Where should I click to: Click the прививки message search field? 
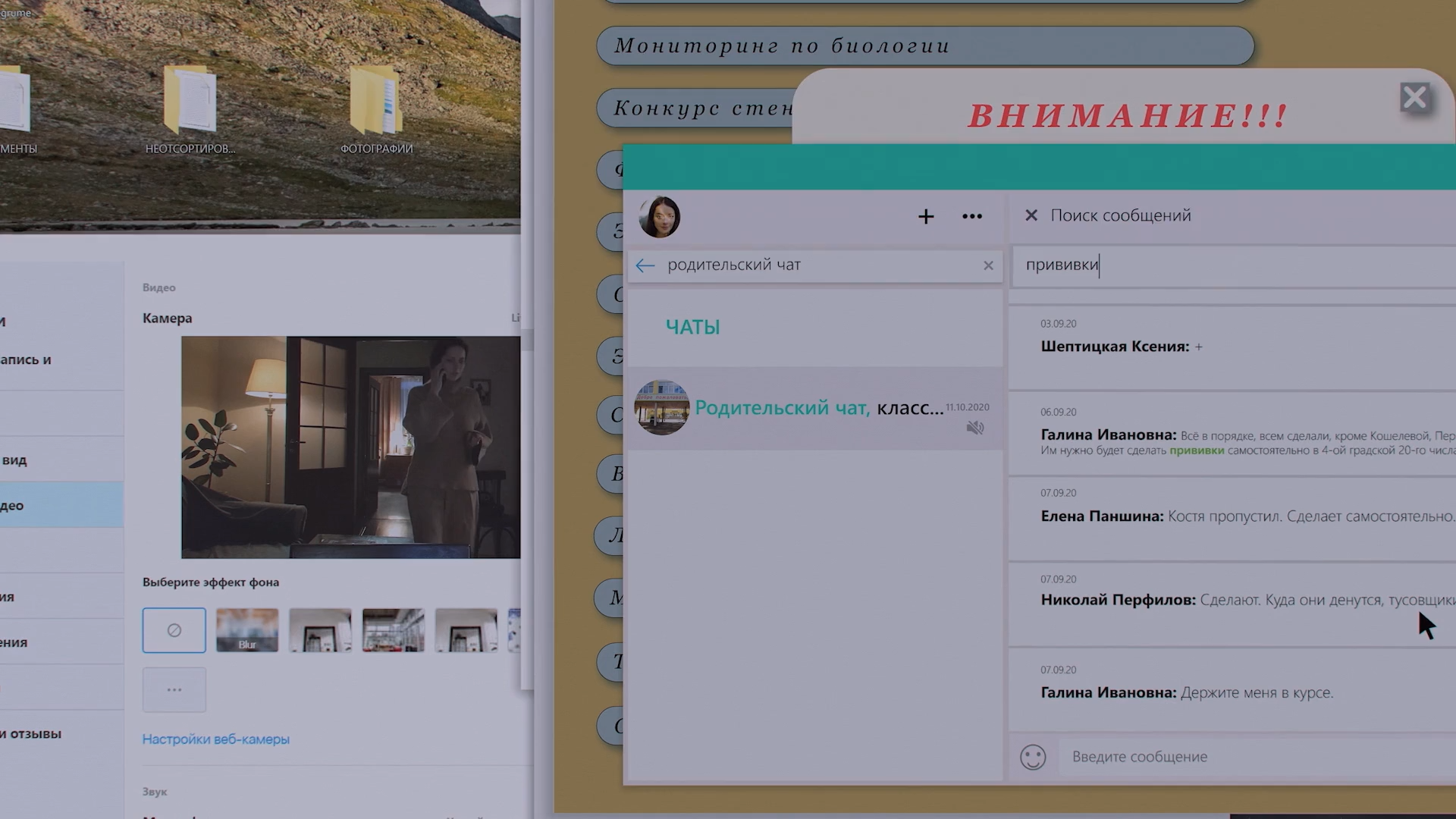coord(1228,265)
